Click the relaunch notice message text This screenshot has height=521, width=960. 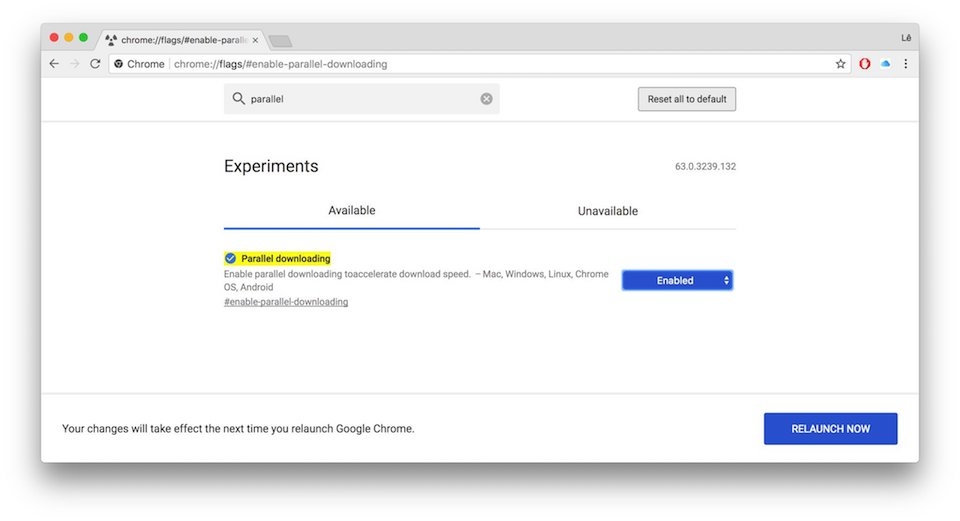[238, 429]
